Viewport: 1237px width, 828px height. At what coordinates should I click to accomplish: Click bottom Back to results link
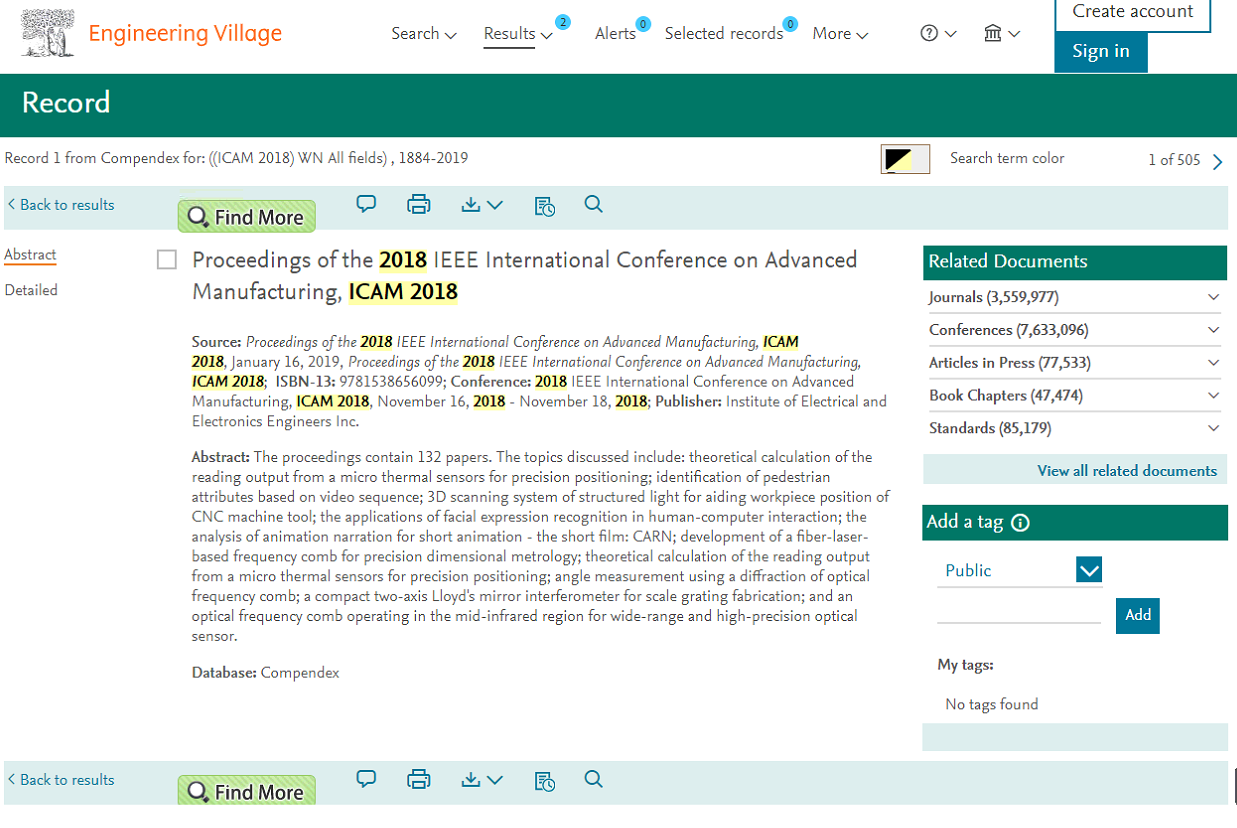(x=61, y=780)
